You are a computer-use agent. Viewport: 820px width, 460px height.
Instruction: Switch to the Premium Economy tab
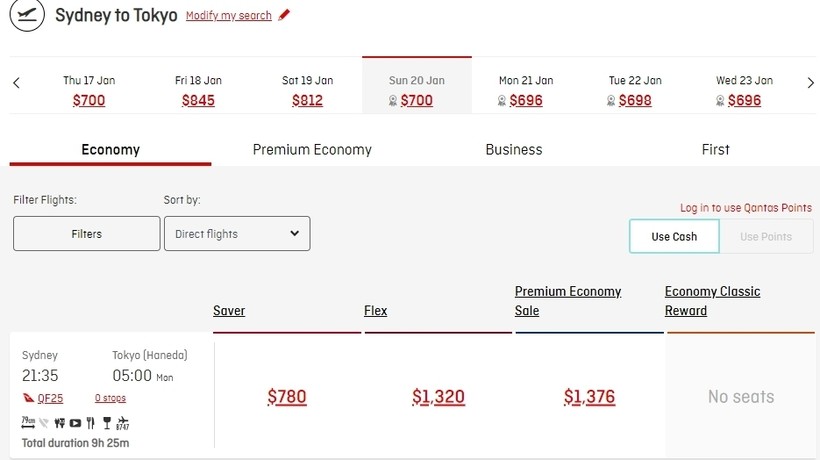pyautogui.click(x=312, y=150)
